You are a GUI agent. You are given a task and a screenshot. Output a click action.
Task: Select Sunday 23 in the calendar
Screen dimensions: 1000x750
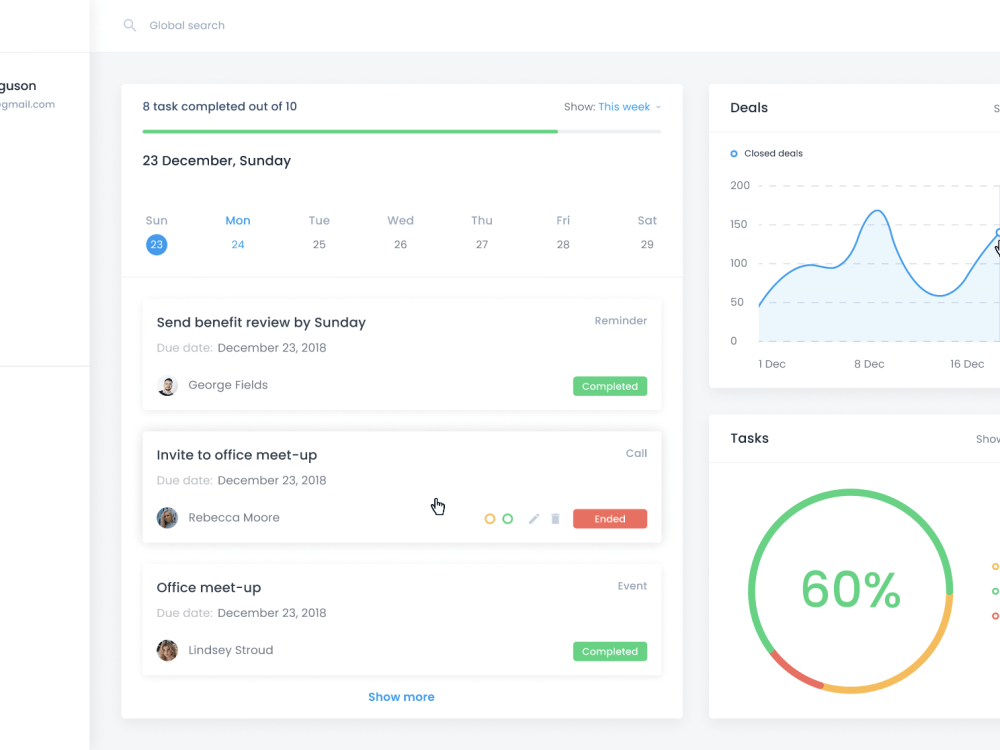156,244
